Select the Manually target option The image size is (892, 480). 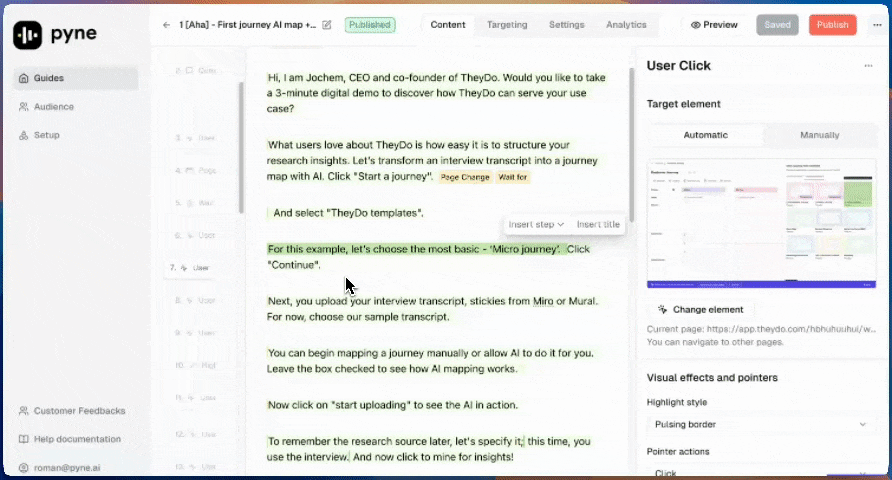click(819, 135)
